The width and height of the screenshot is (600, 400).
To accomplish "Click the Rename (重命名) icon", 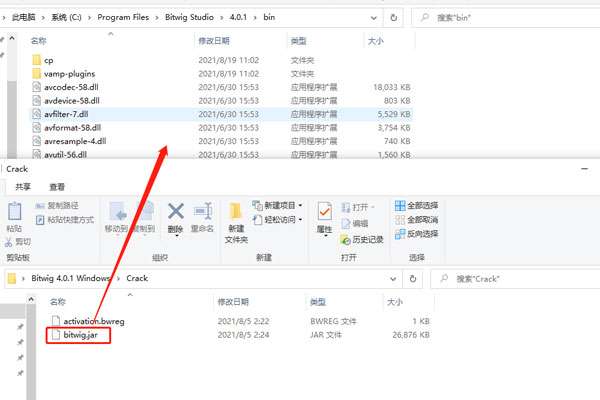I will pos(203,211).
